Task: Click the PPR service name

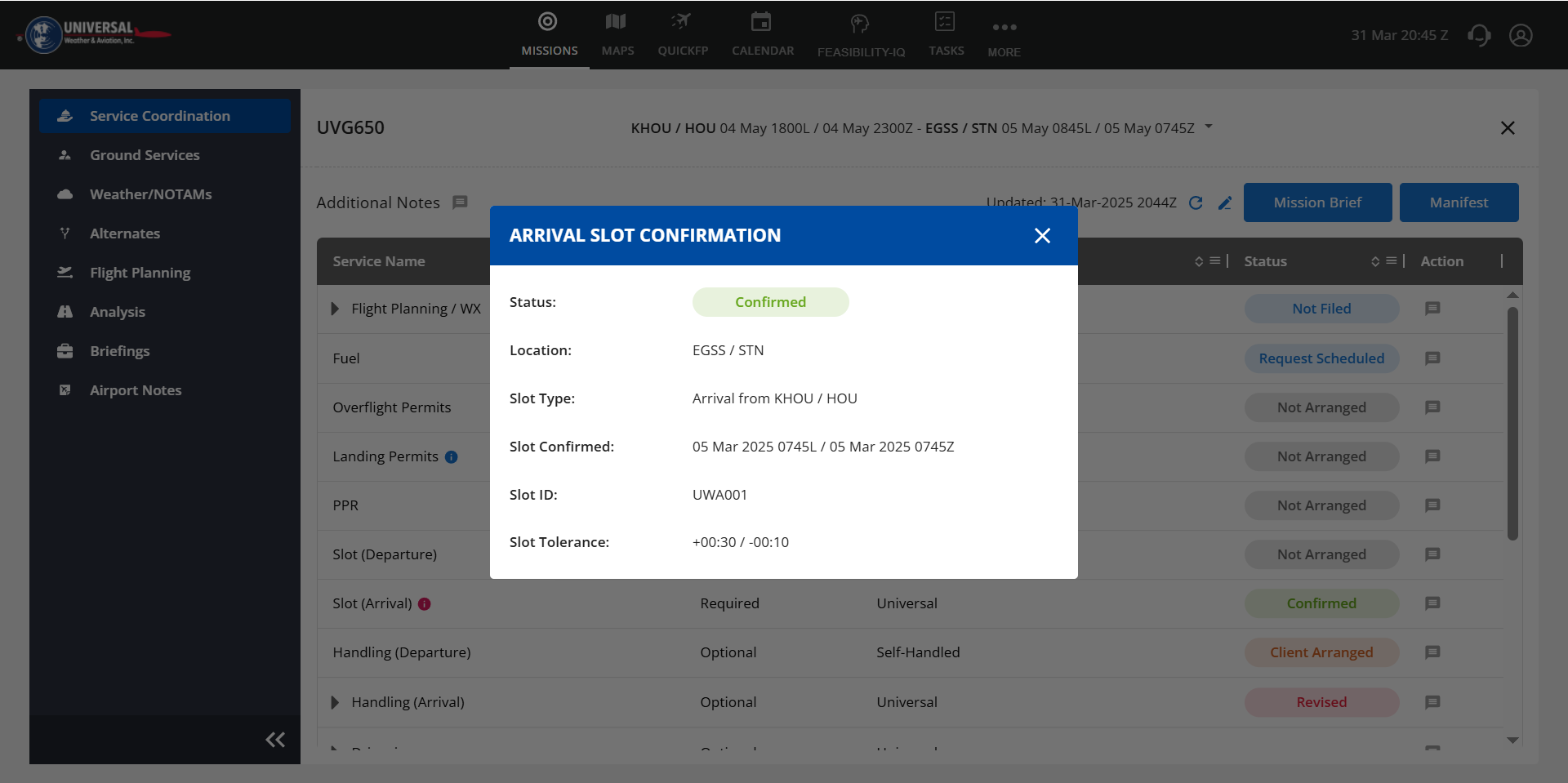Action: 345,505
